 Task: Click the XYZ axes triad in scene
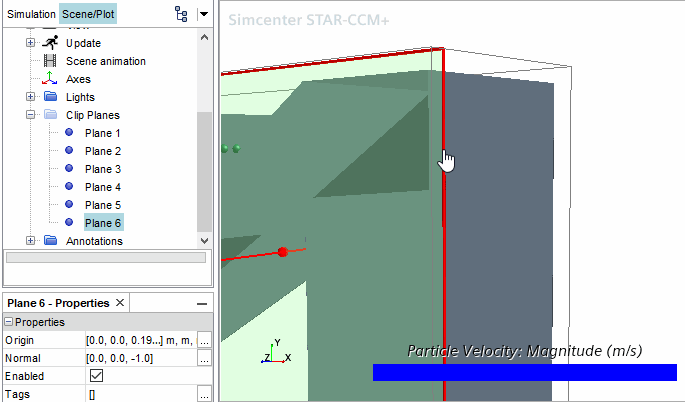pos(276,352)
